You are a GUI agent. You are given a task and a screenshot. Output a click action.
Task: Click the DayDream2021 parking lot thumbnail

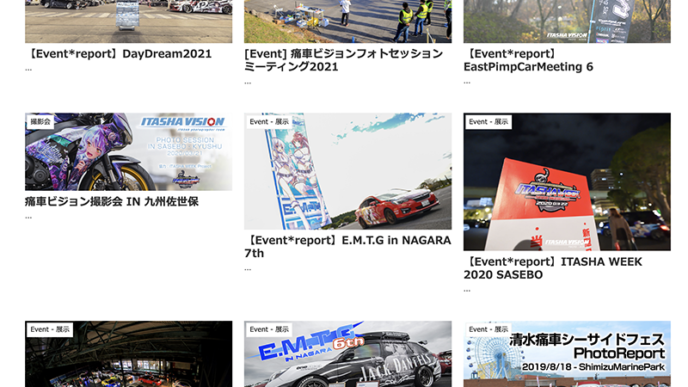[129, 21]
